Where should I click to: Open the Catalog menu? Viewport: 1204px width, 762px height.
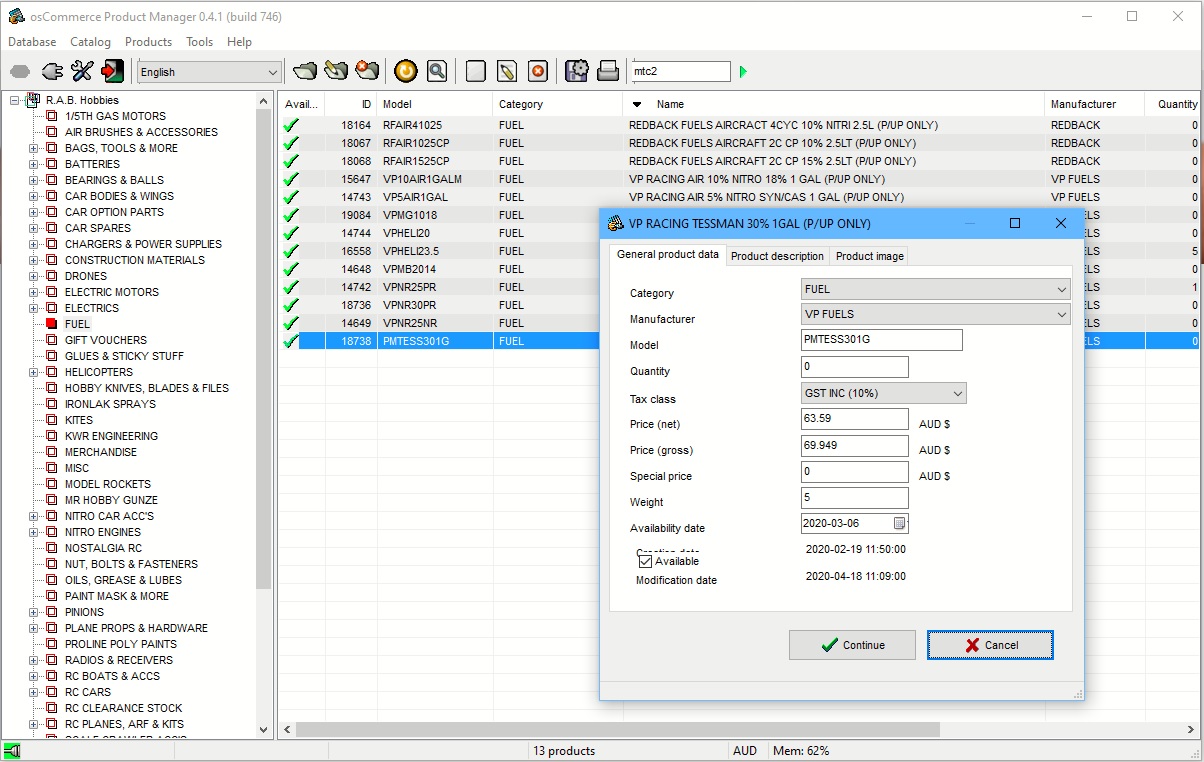click(90, 42)
